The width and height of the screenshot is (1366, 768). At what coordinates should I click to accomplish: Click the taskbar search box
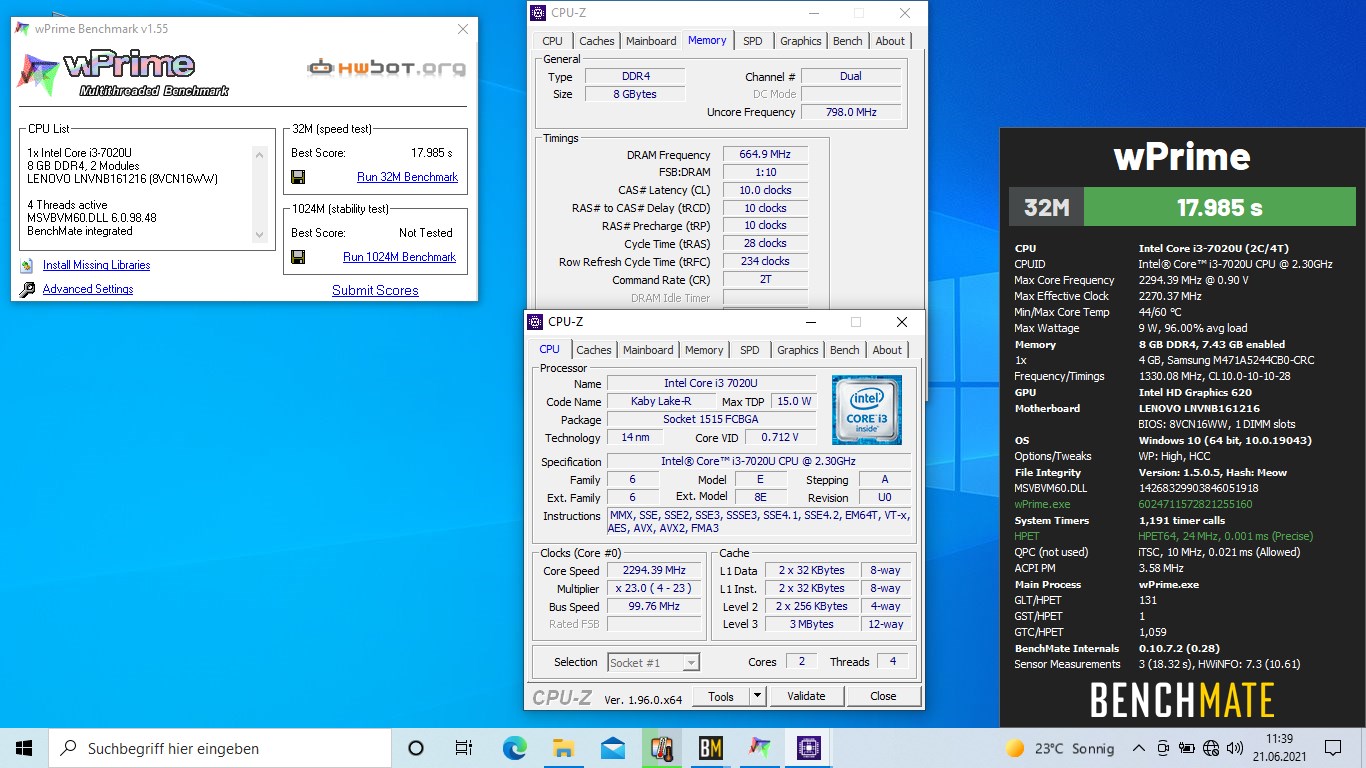(220, 748)
